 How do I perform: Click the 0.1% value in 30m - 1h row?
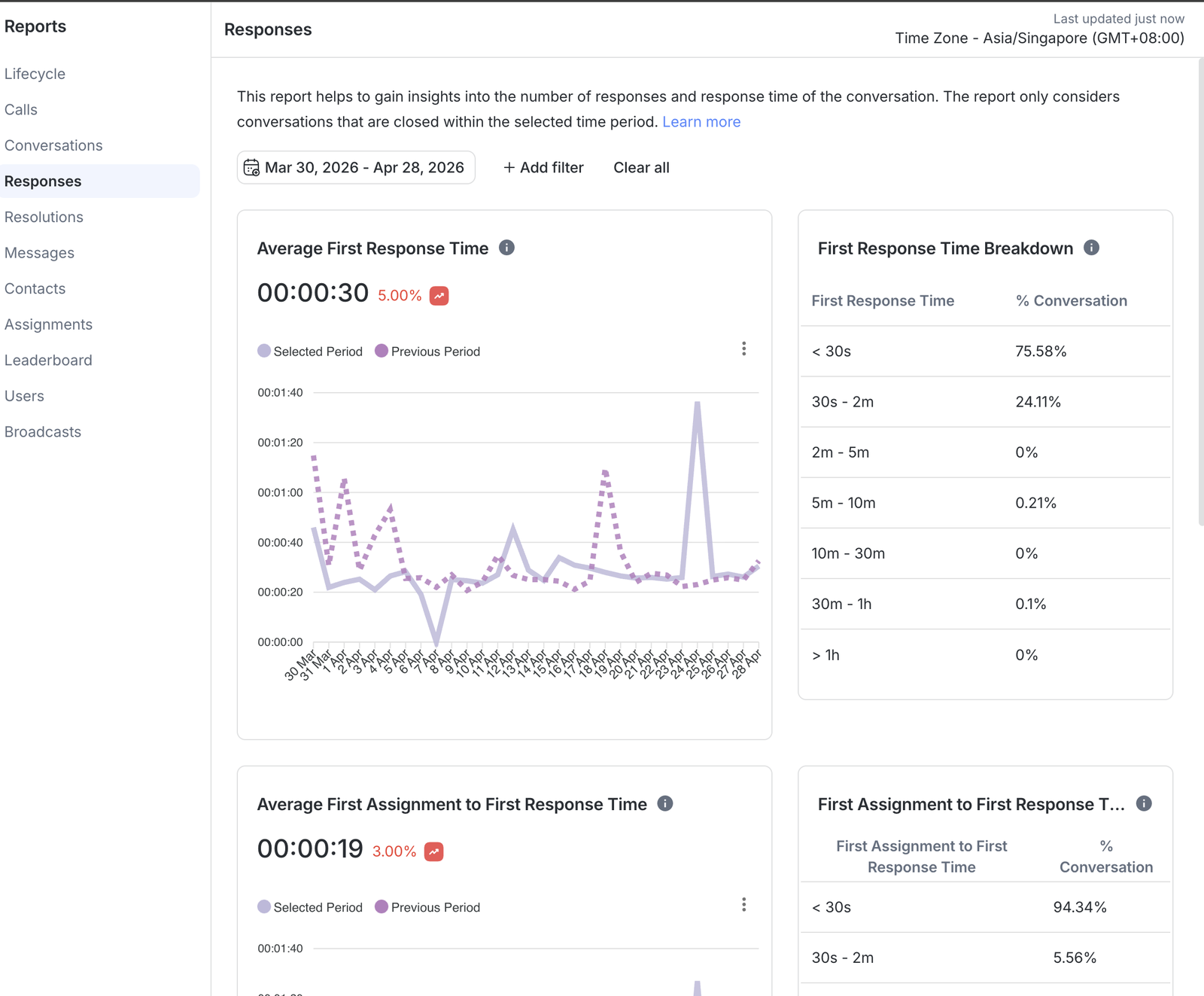[1030, 604]
